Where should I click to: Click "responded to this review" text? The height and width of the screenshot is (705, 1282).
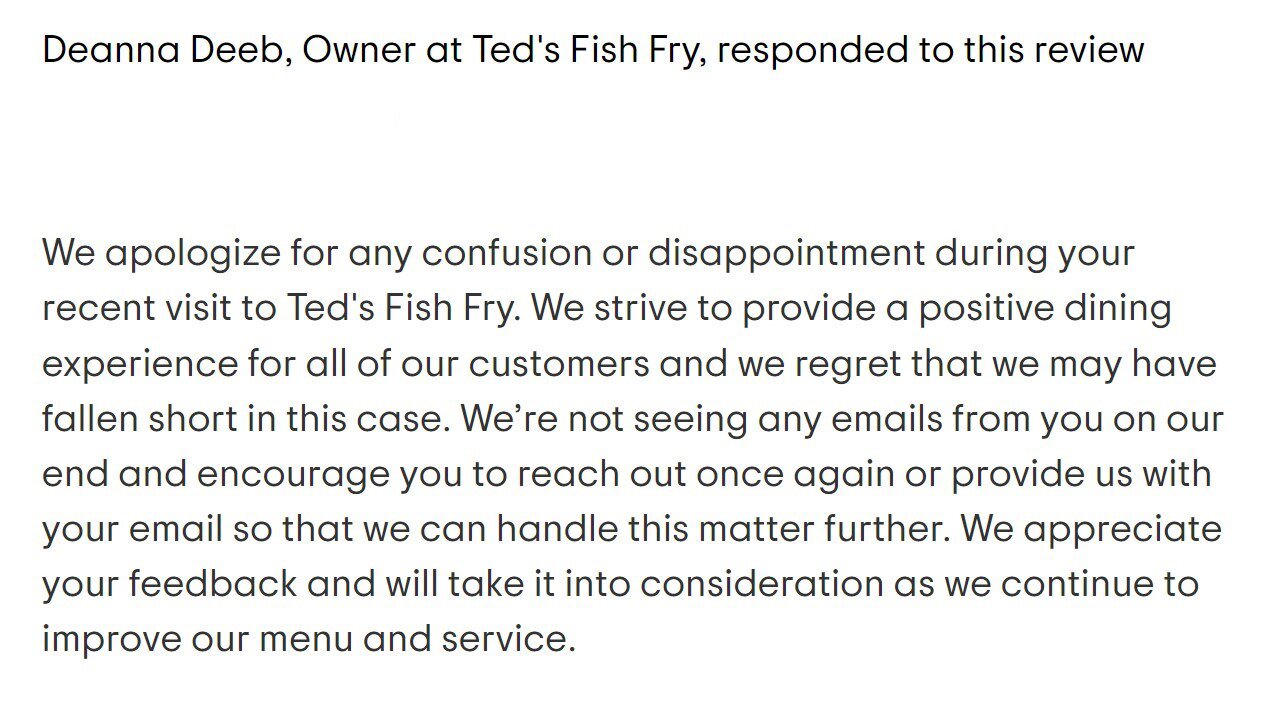click(x=930, y=49)
